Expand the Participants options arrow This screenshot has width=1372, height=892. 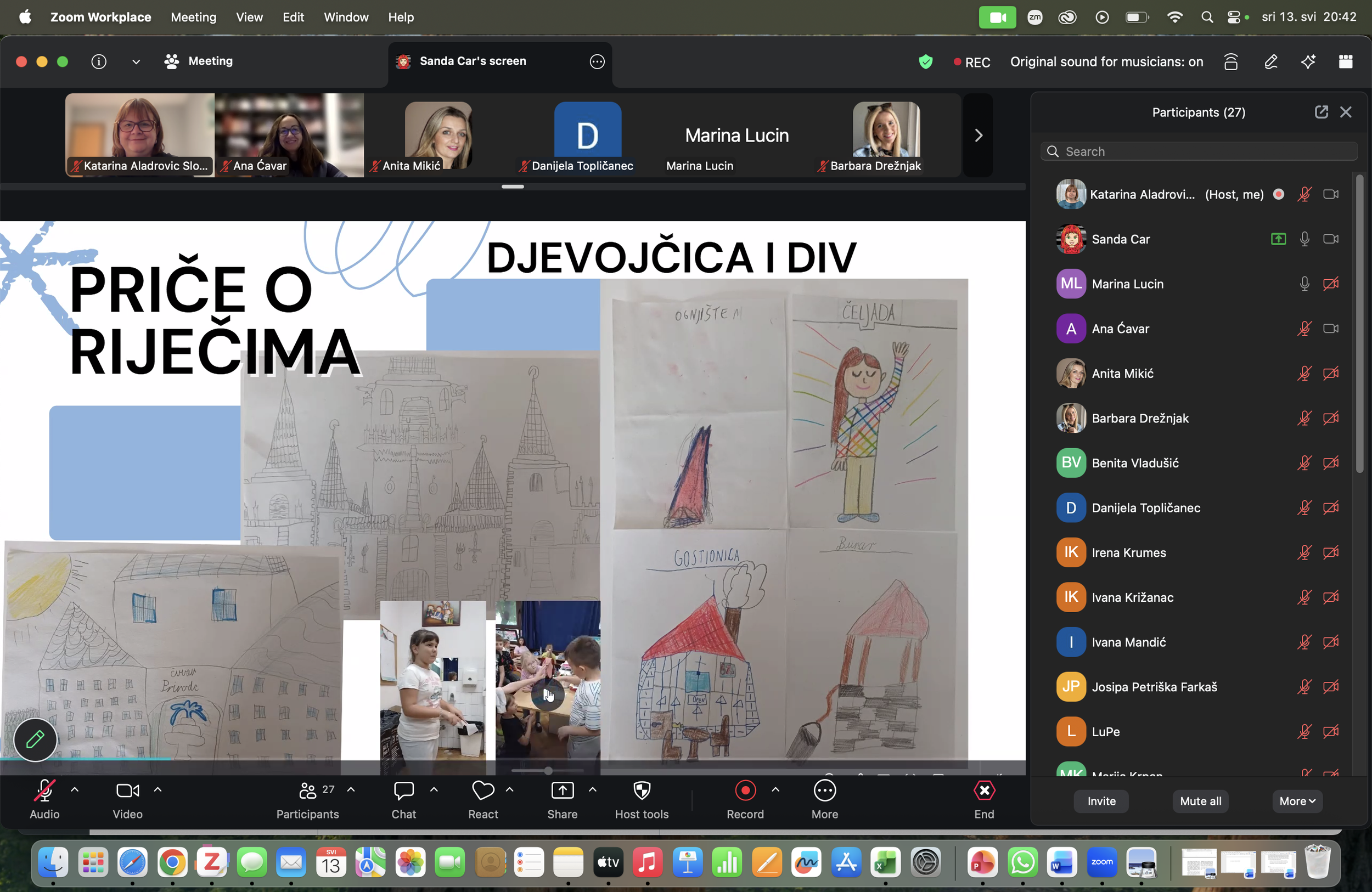[351, 789]
